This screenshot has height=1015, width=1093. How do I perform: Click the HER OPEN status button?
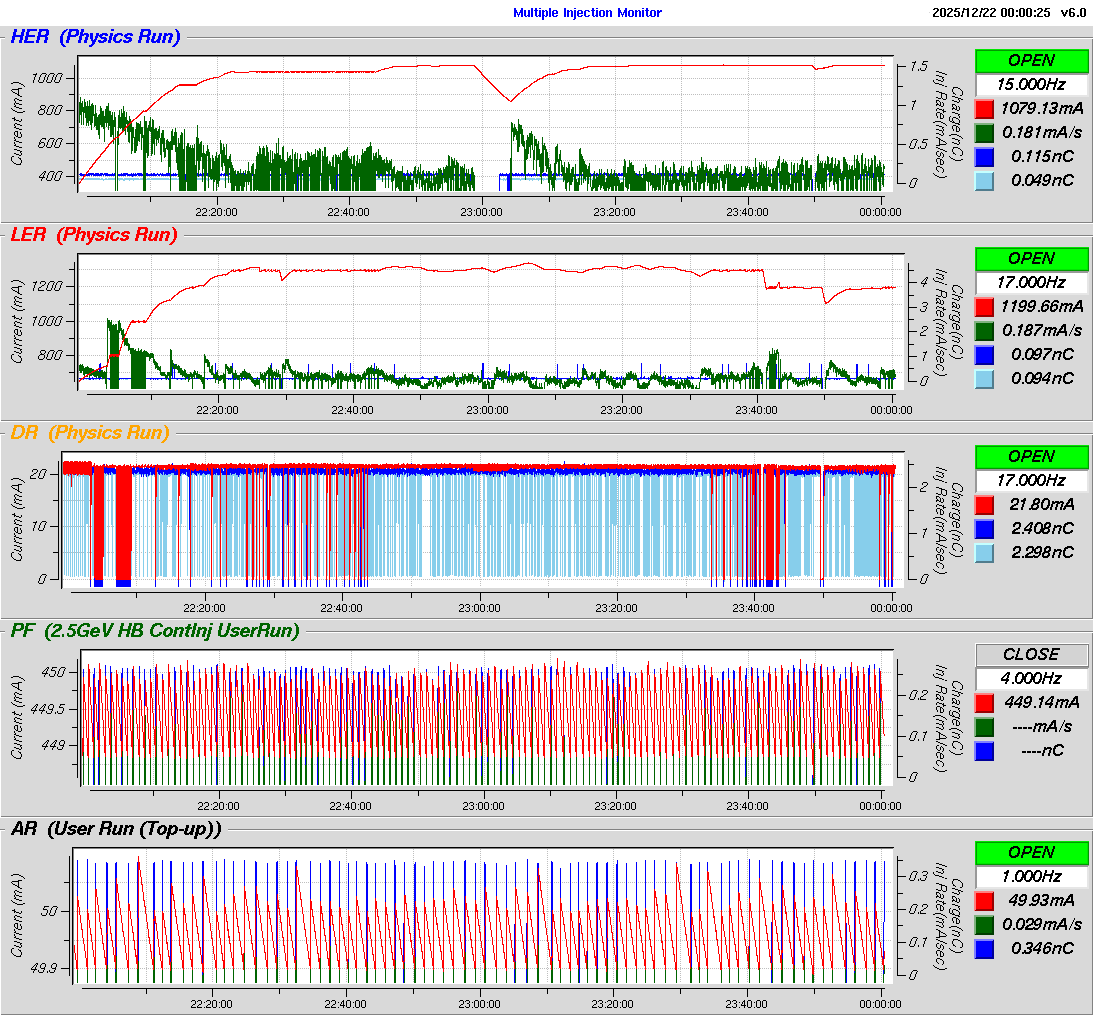[1031, 60]
